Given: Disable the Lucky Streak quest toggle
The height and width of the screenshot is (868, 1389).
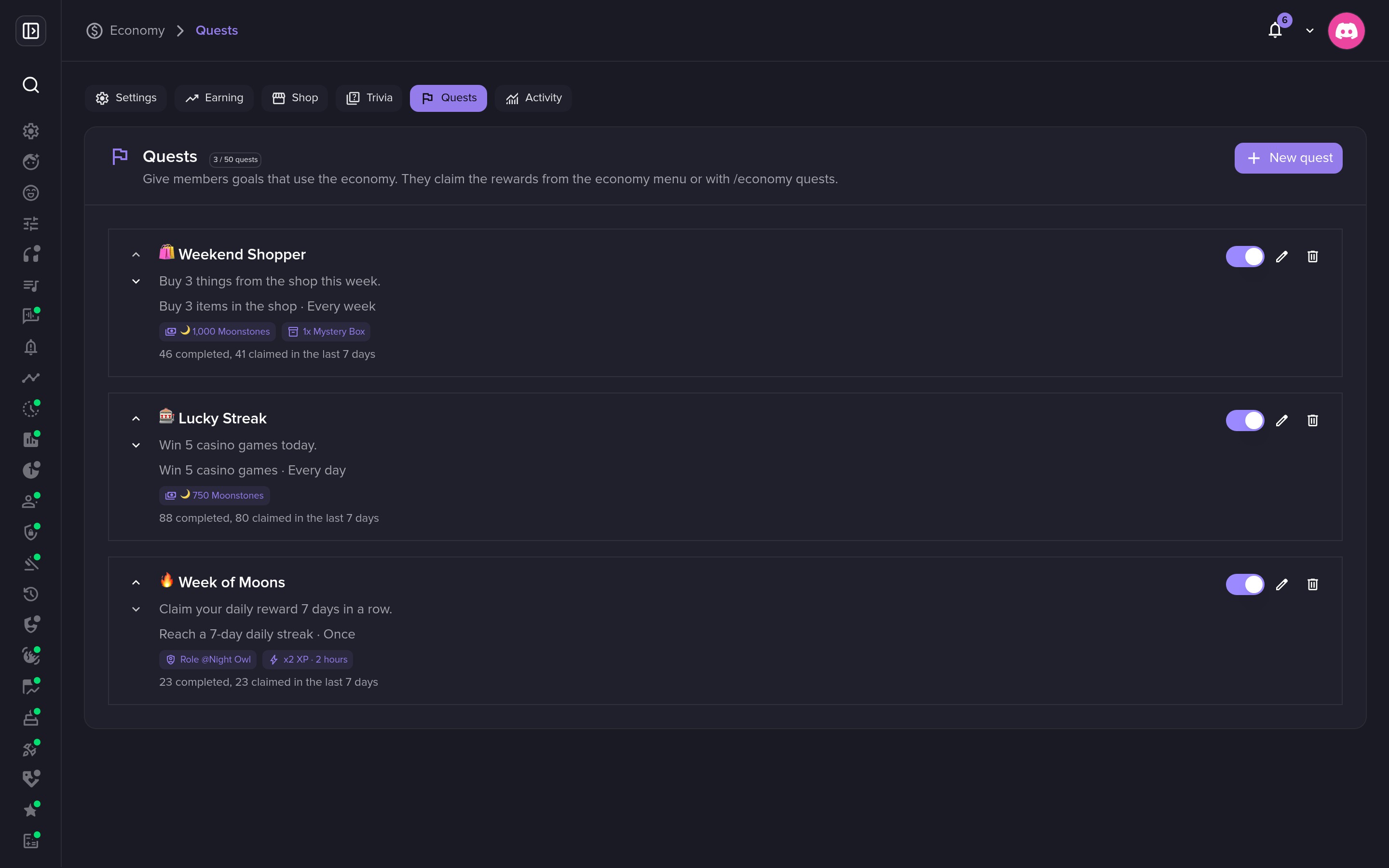Looking at the screenshot, I should click(x=1245, y=421).
